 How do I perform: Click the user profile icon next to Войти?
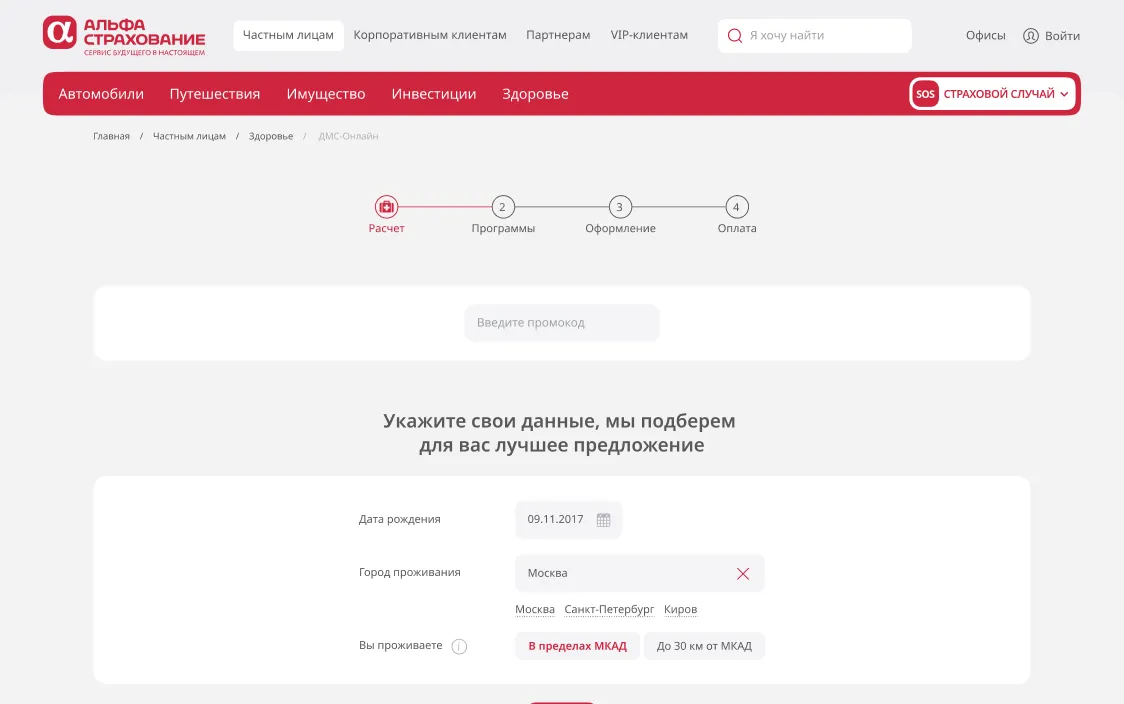tap(1031, 36)
